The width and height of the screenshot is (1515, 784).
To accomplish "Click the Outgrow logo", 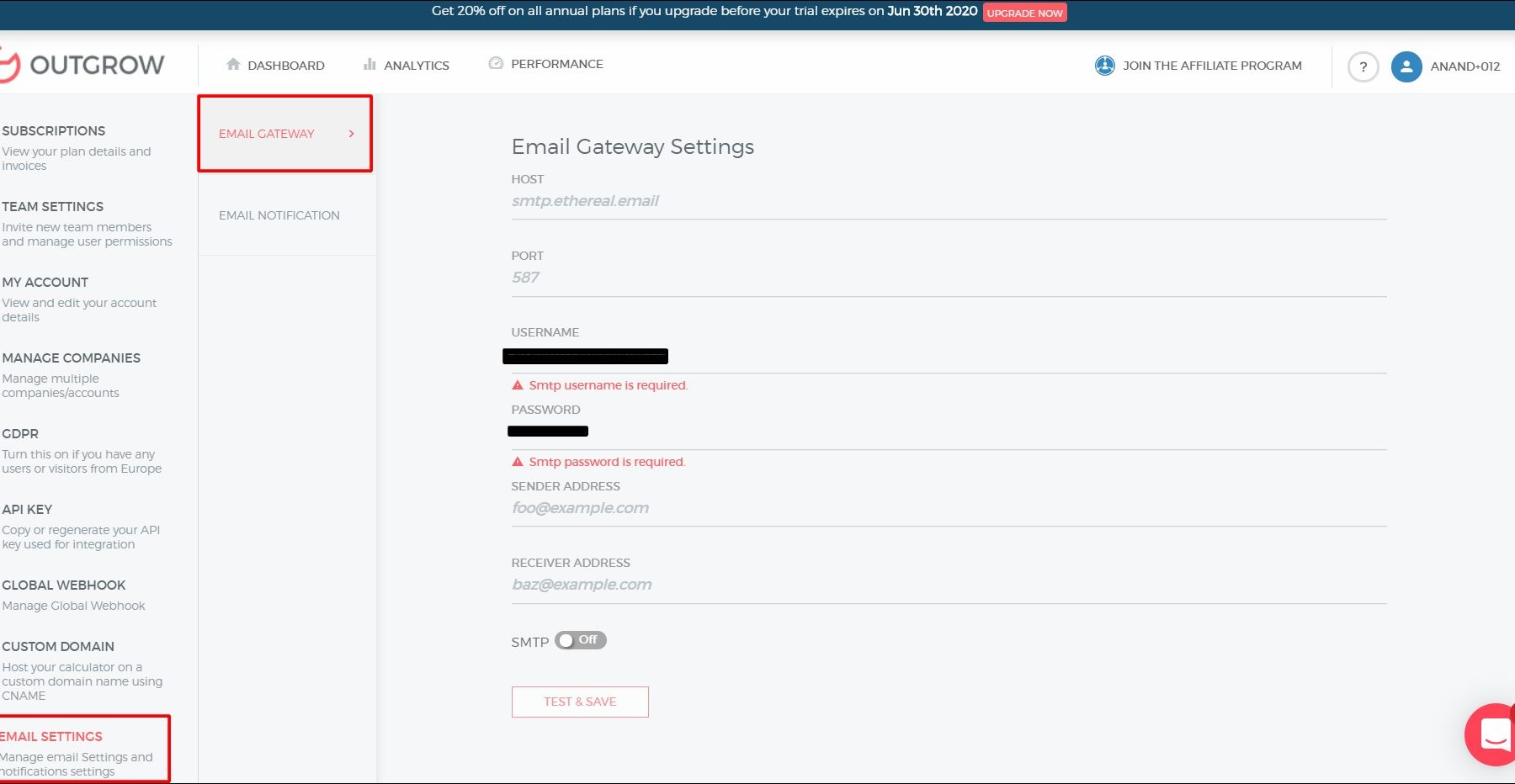I will pyautogui.click(x=84, y=65).
